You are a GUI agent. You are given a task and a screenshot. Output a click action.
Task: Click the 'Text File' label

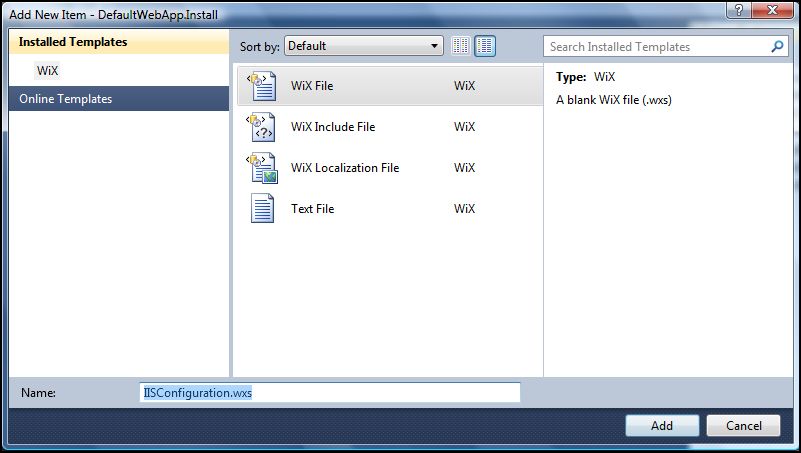coord(313,208)
